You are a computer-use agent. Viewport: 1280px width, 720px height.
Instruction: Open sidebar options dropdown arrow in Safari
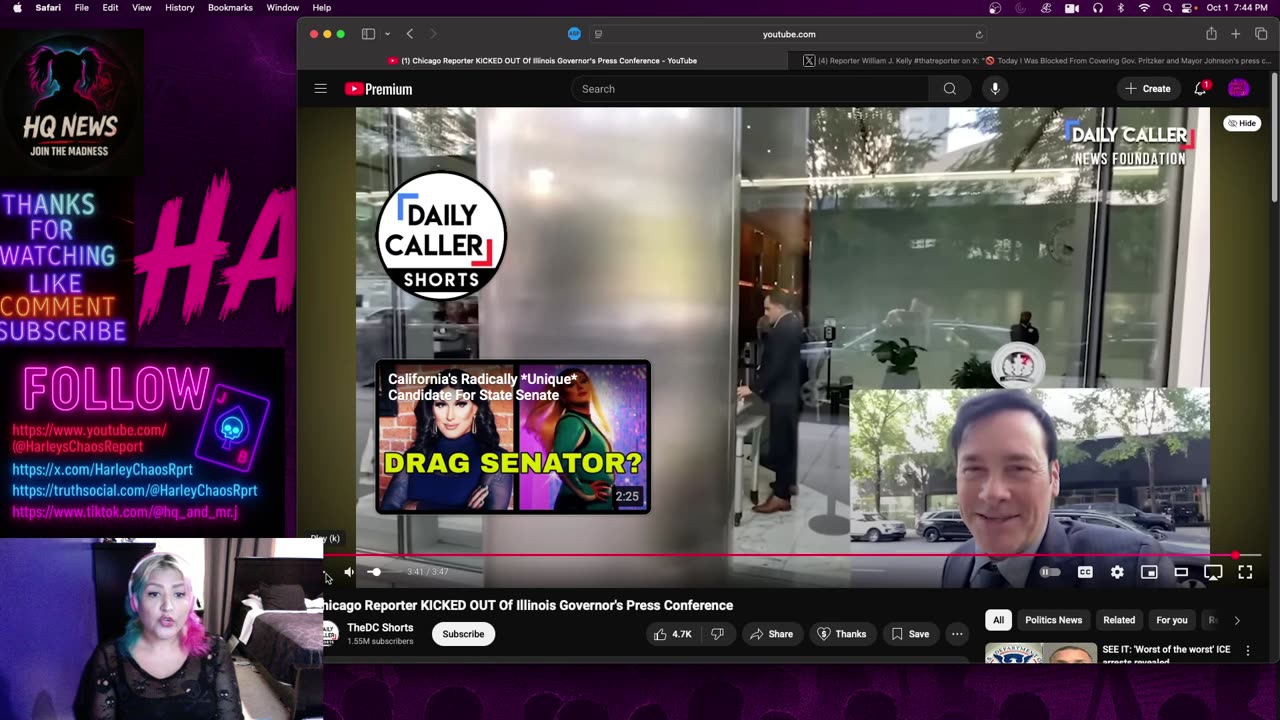pyautogui.click(x=388, y=34)
